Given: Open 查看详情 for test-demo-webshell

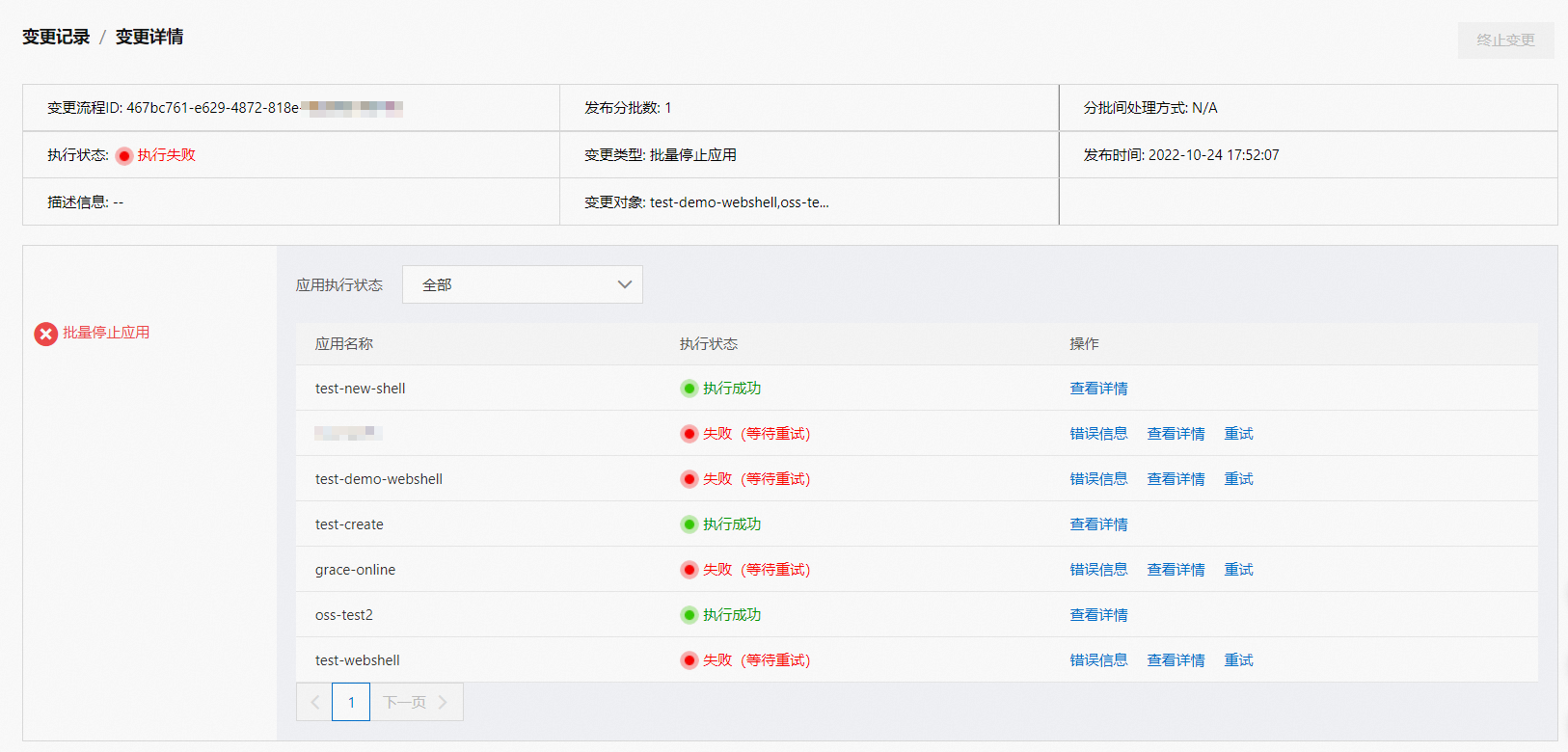Looking at the screenshot, I should 1176,479.
